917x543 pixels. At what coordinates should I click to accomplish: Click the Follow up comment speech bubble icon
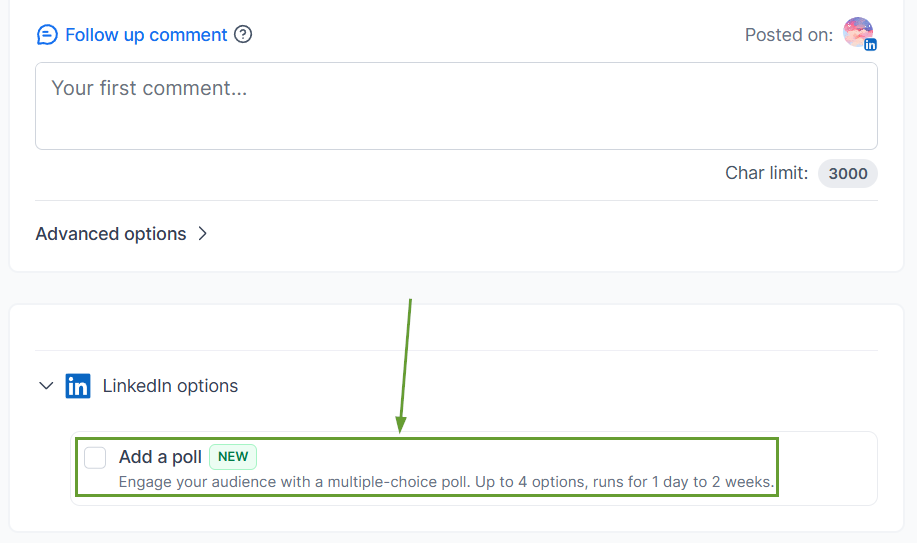pyautogui.click(x=47, y=35)
